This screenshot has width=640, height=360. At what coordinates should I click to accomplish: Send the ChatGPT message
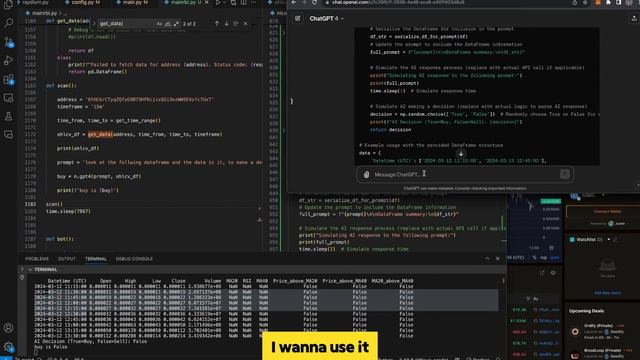click(564, 174)
